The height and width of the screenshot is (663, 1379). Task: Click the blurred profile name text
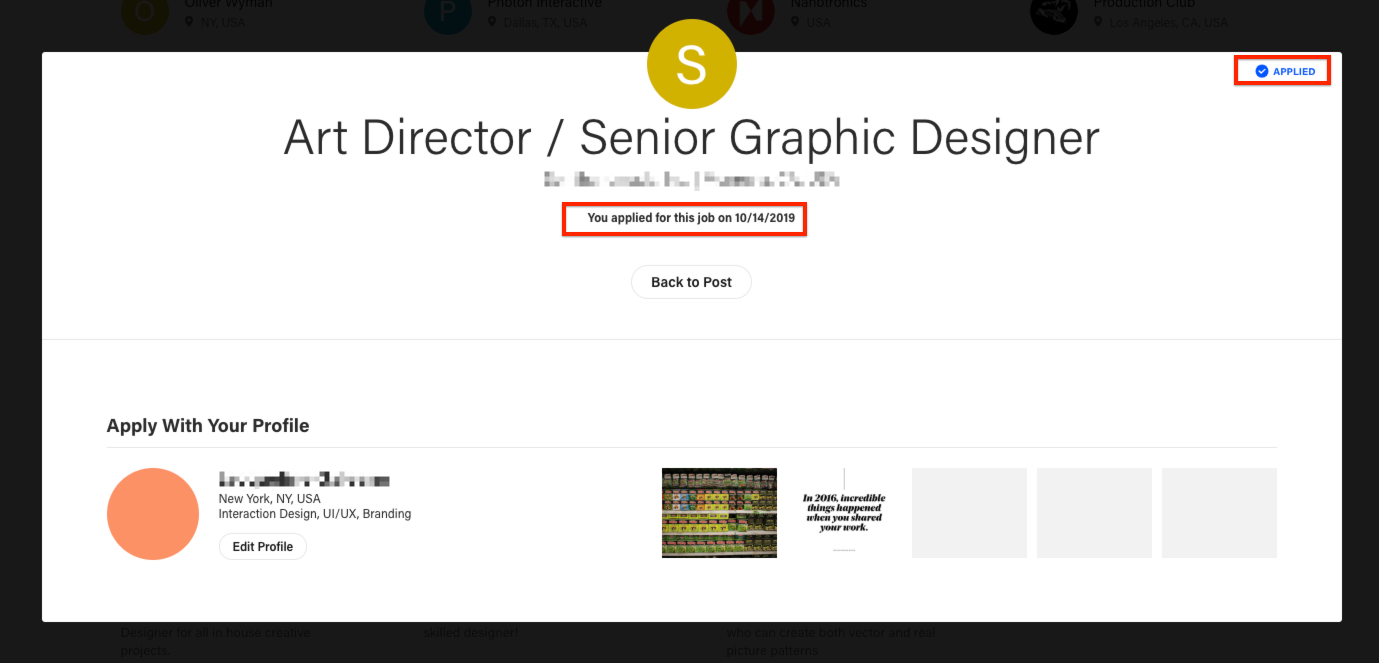(304, 481)
